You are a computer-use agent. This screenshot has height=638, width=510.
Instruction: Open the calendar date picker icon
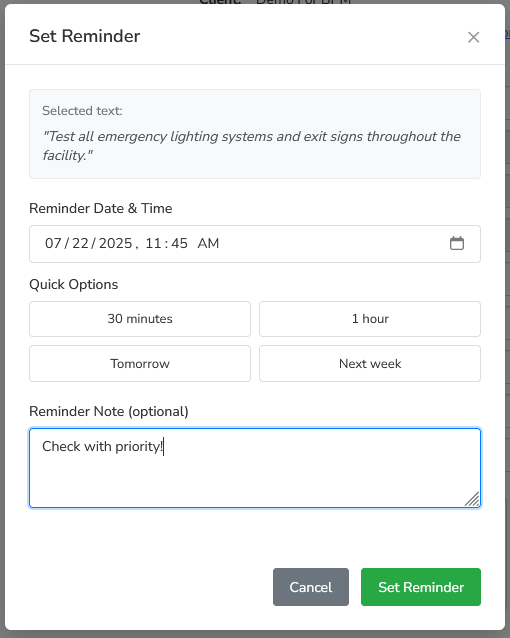(457, 243)
